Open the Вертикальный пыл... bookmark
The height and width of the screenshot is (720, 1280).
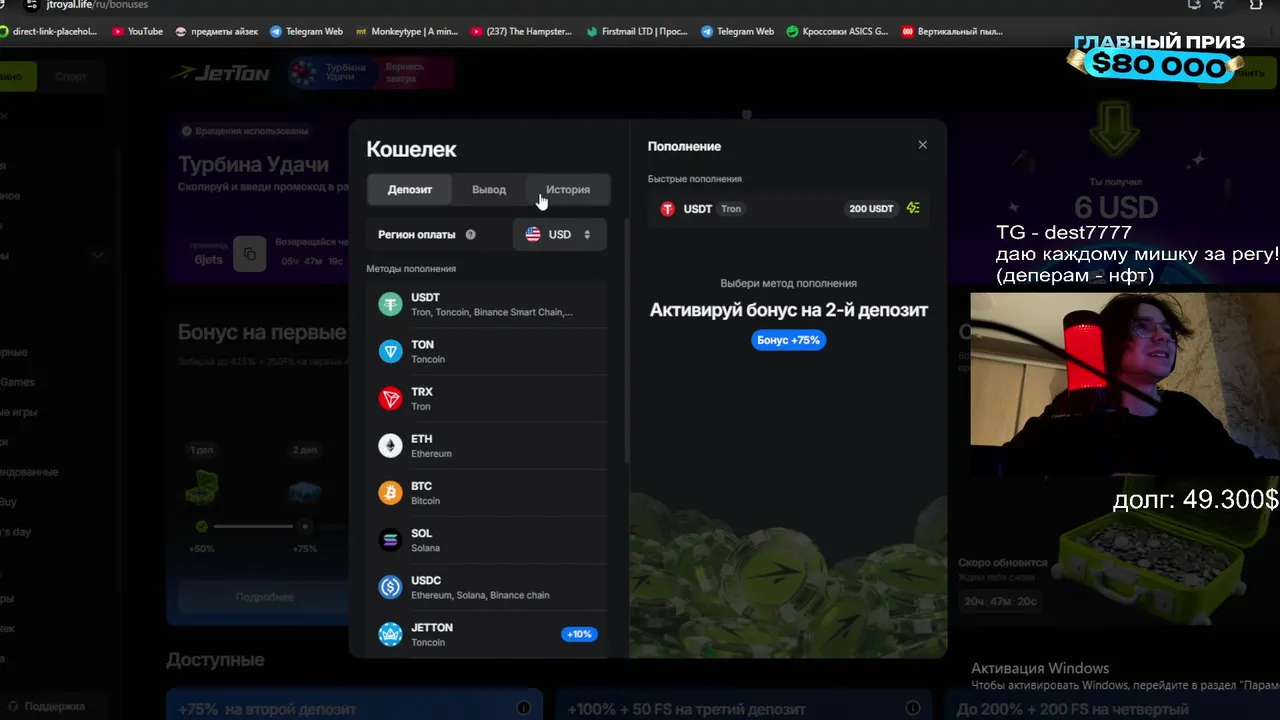point(952,31)
